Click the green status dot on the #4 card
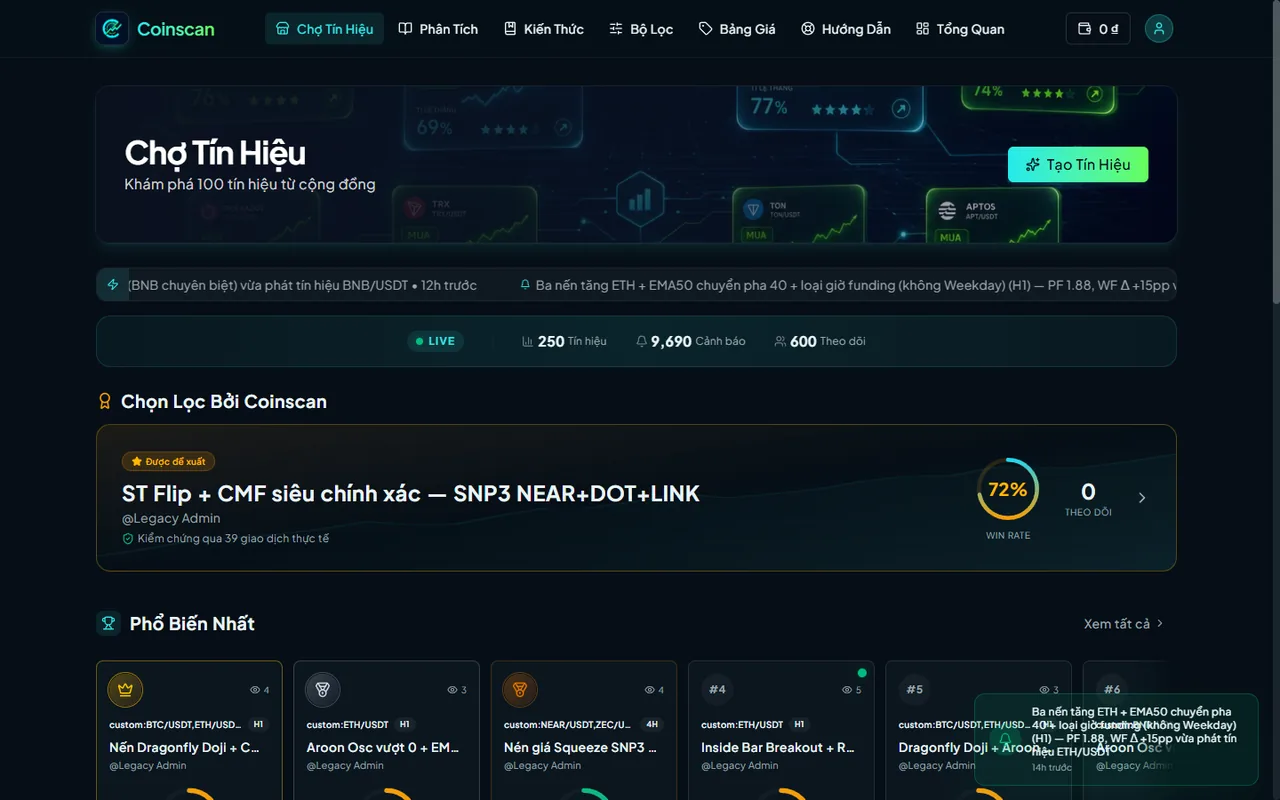This screenshot has height=800, width=1280. pyautogui.click(x=862, y=672)
